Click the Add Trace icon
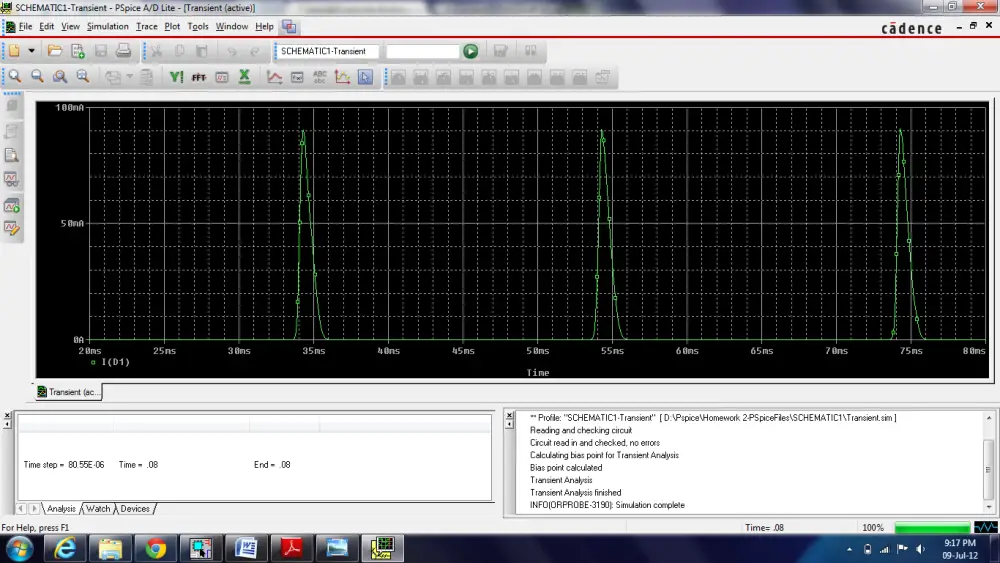Viewport: 1000px width, 563px height. (x=274, y=77)
